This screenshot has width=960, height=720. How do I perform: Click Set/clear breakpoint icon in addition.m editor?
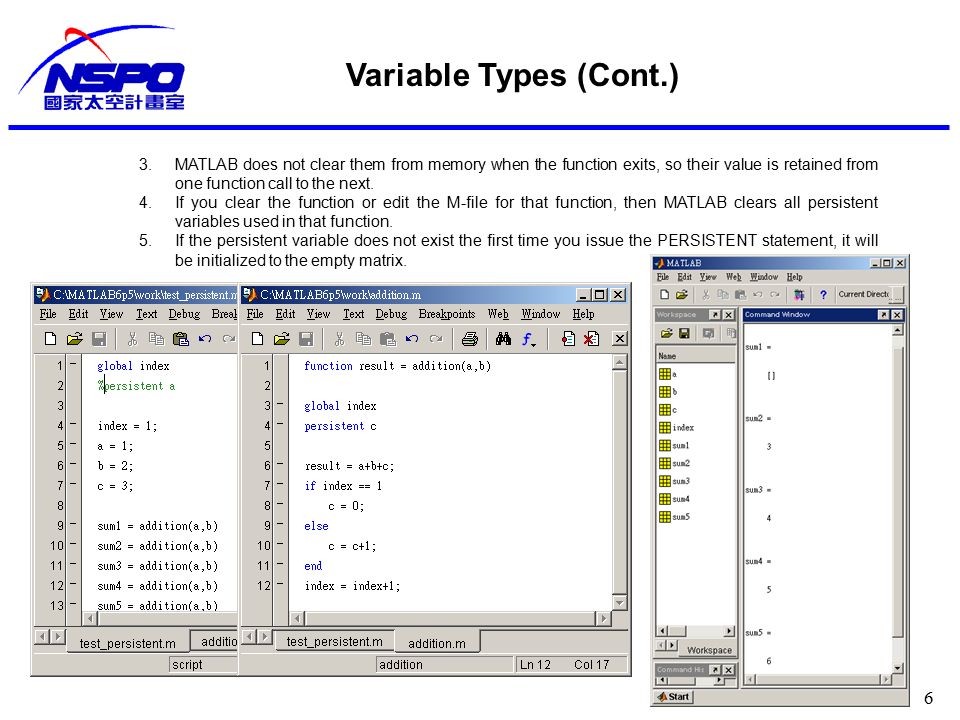[568, 339]
